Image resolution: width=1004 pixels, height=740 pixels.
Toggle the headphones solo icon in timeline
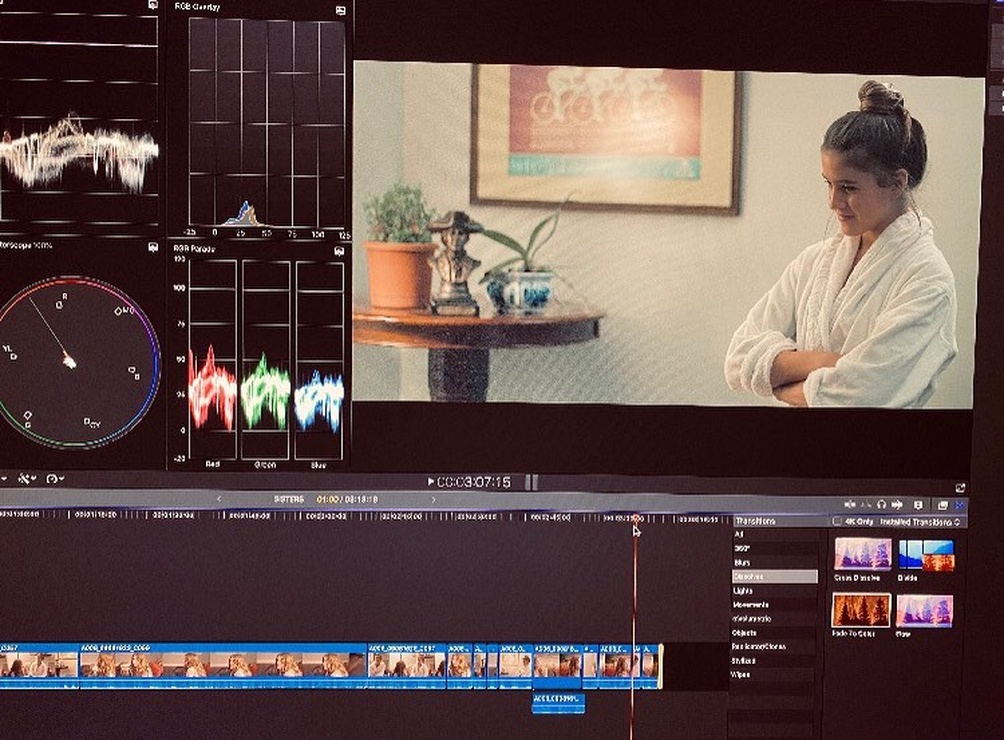pyautogui.click(x=881, y=505)
